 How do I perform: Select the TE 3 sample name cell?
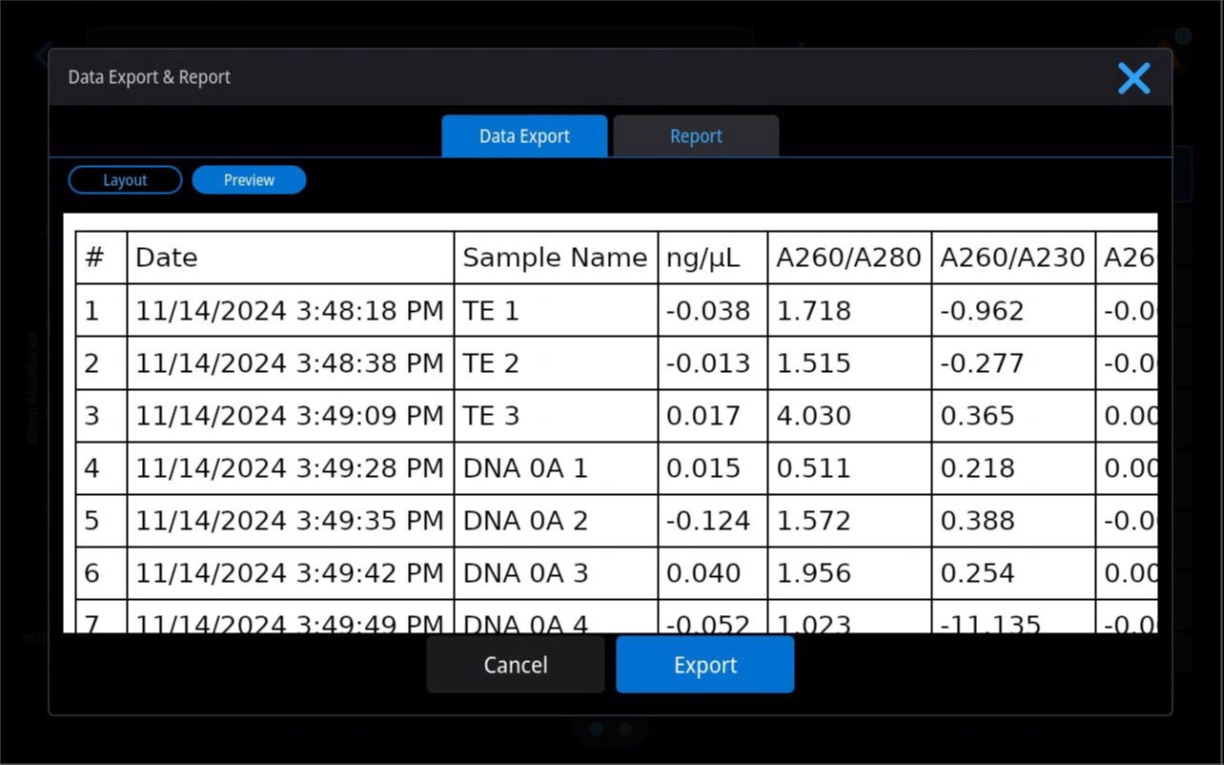tap(556, 415)
